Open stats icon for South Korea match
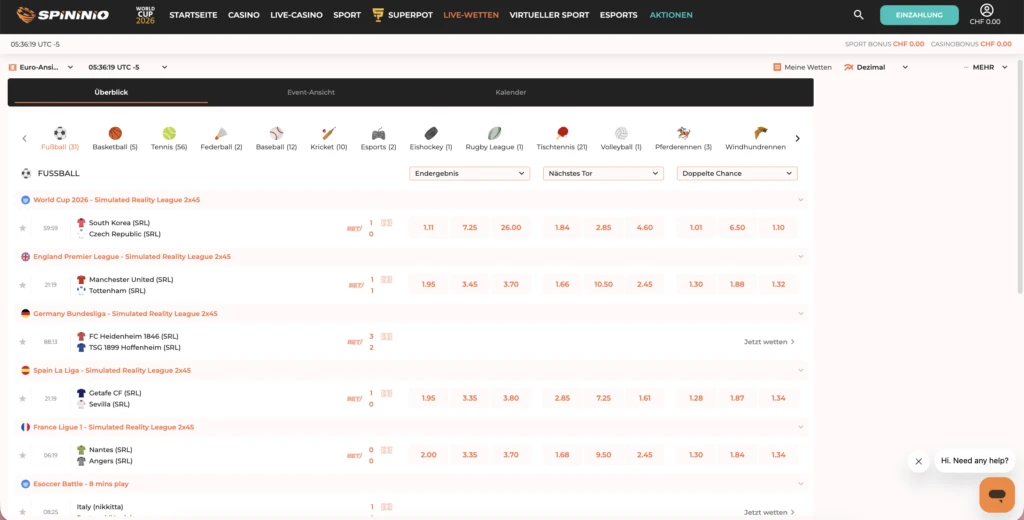Viewport: 1024px width, 520px height. (386, 223)
